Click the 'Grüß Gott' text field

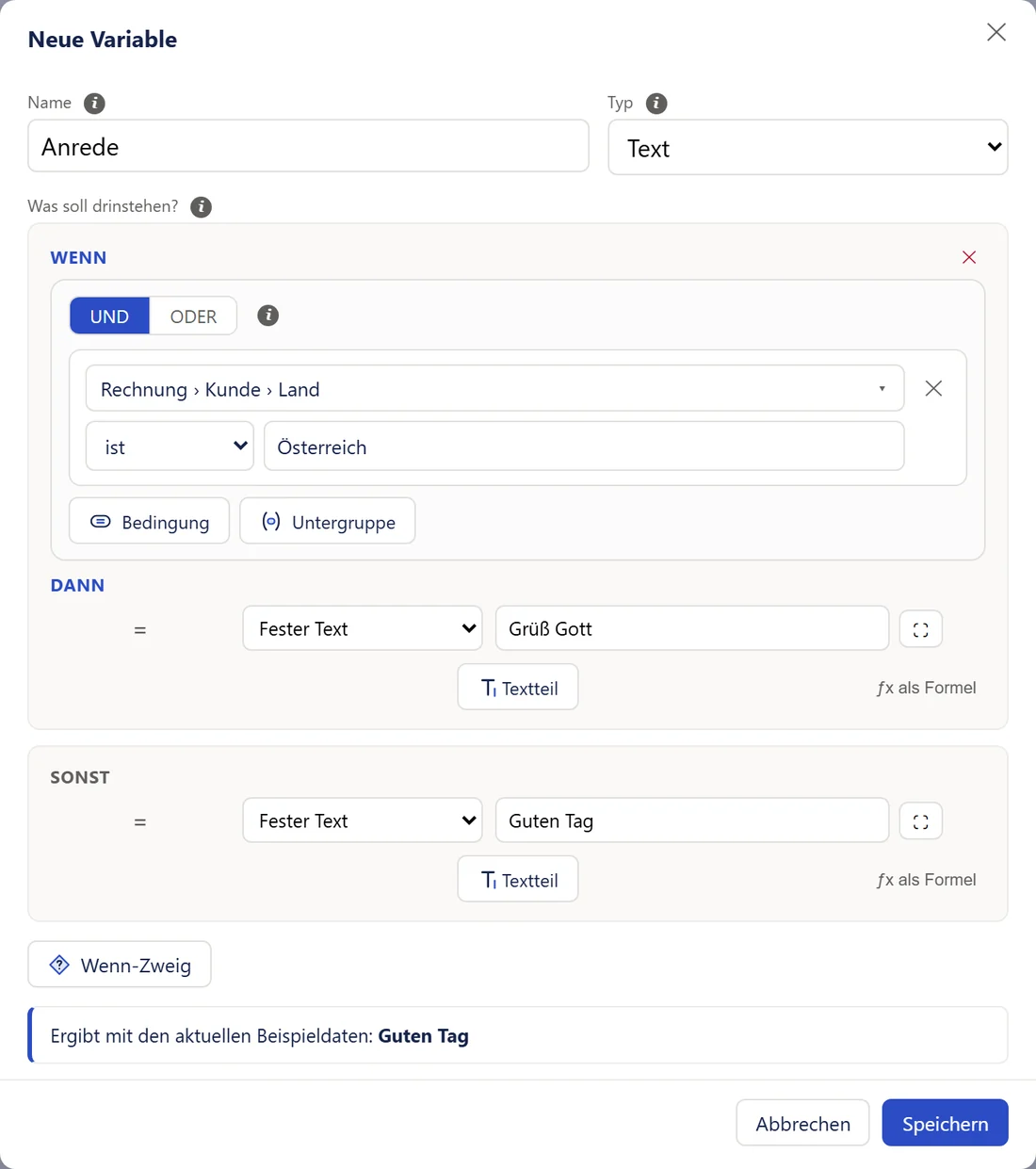click(x=692, y=628)
